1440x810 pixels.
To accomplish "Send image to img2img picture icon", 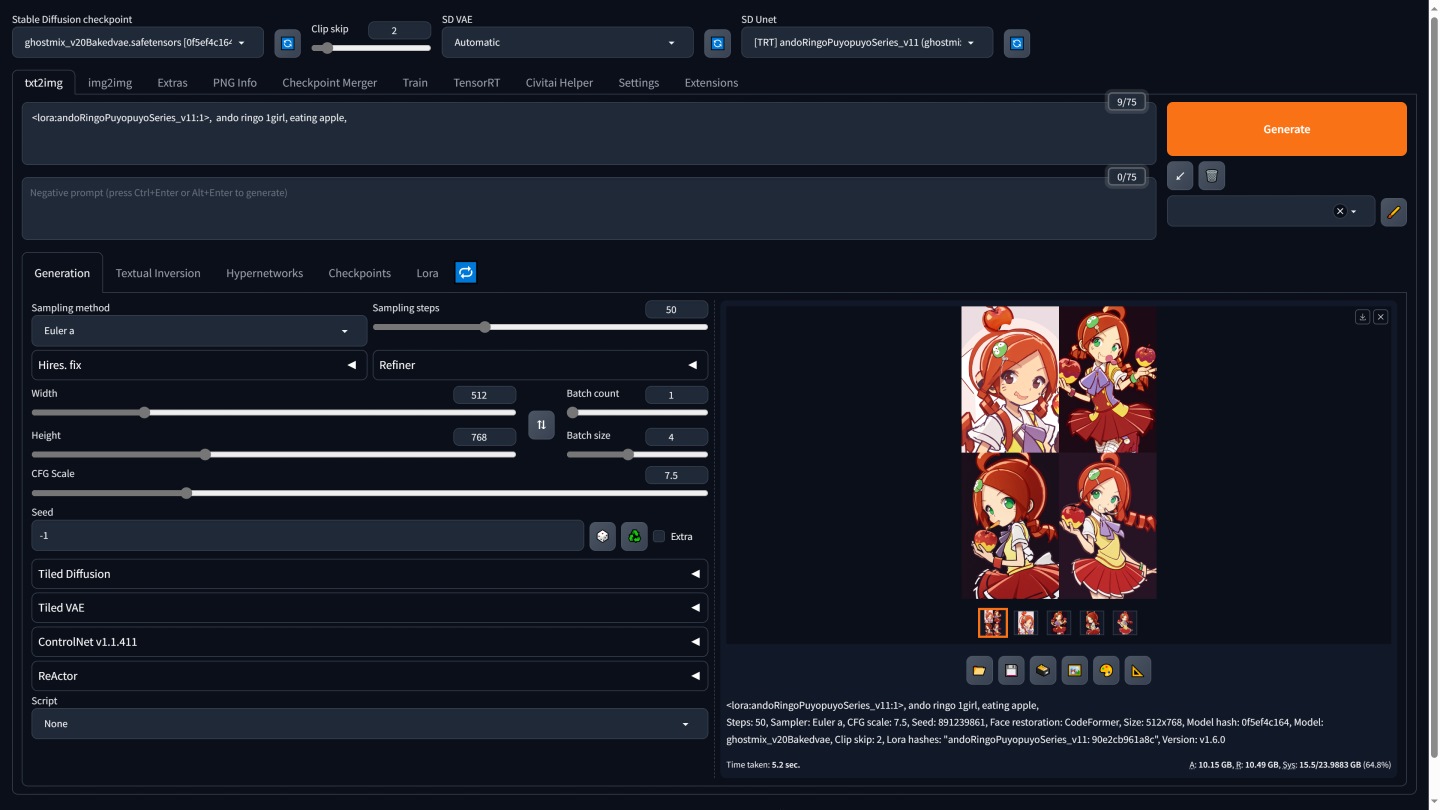I will tap(1074, 671).
